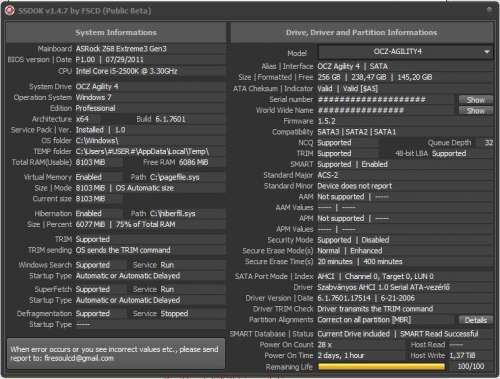Click the SSDOK red app icon
The width and height of the screenshot is (500, 379).
pyautogui.click(x=10, y=11)
